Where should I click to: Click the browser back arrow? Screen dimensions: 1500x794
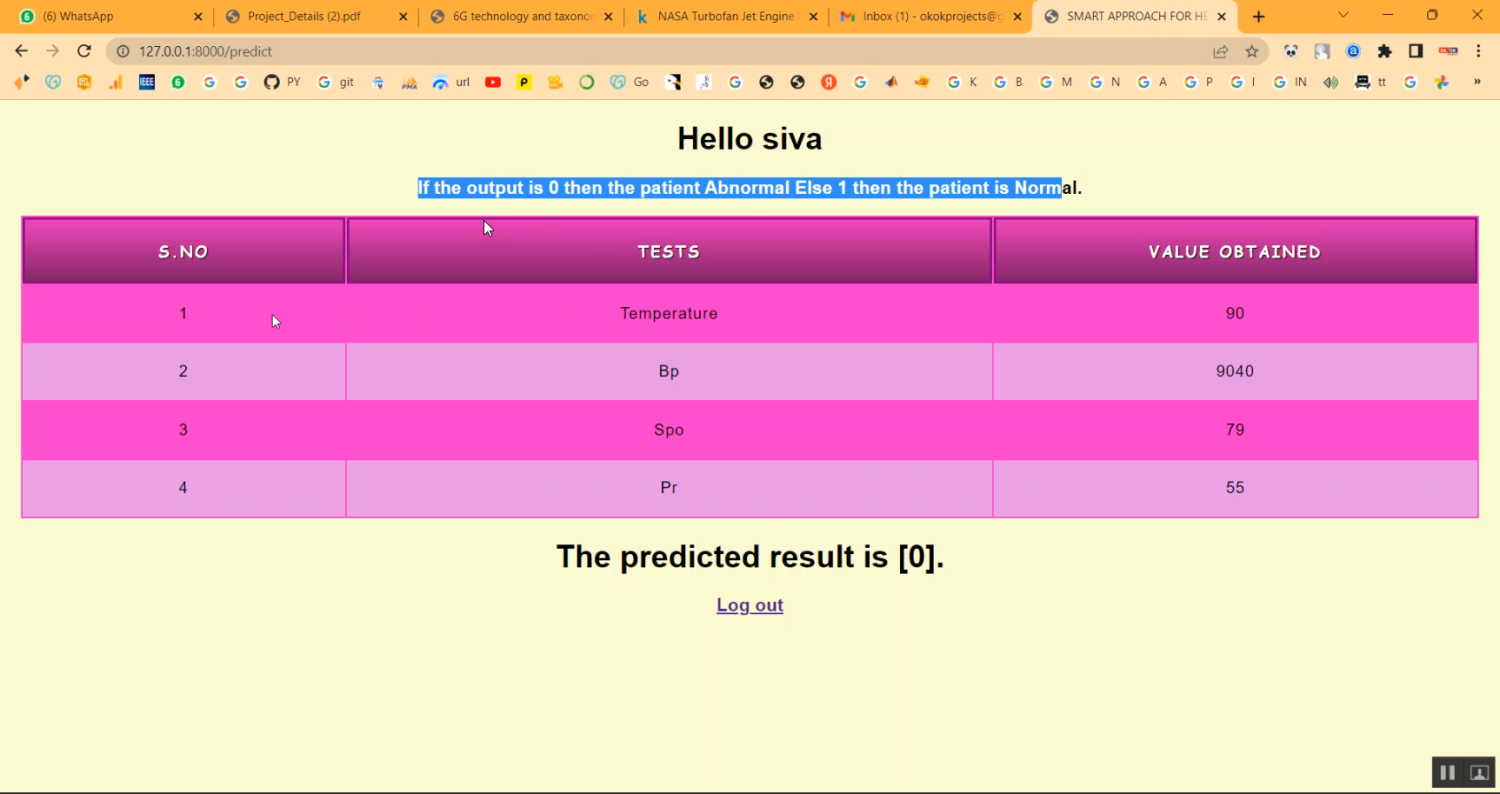tap(21, 51)
